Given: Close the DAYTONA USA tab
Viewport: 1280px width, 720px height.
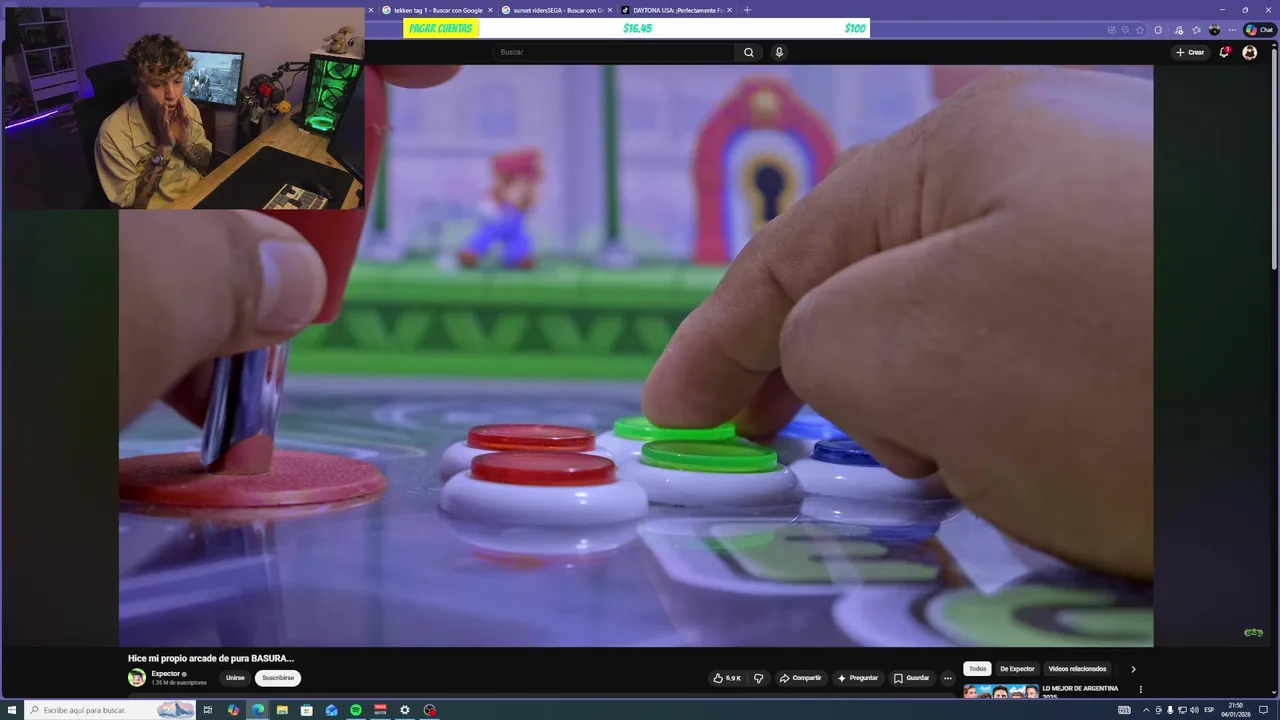Looking at the screenshot, I should pyautogui.click(x=729, y=10).
